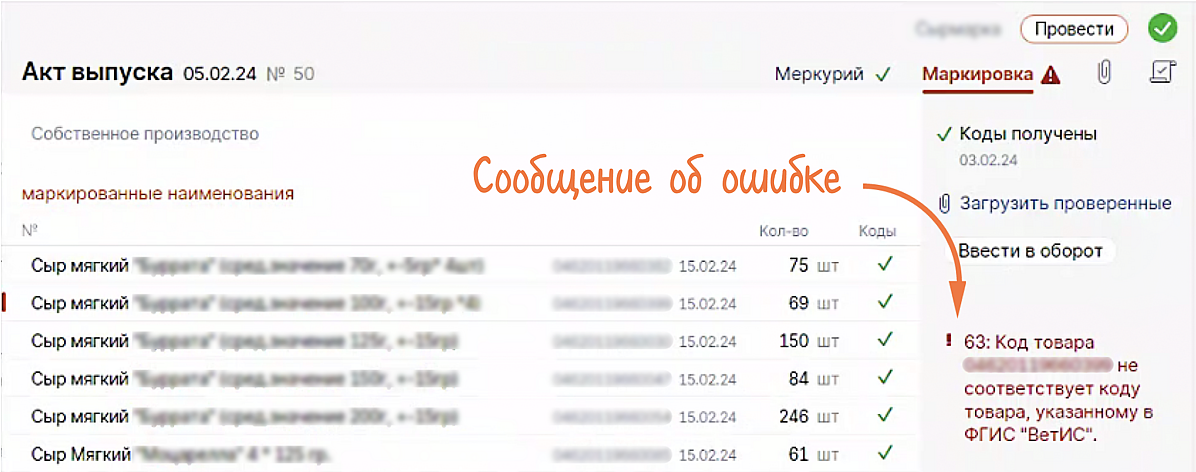
Task: Click the Загрузить проверенные link
Action: (1065, 204)
